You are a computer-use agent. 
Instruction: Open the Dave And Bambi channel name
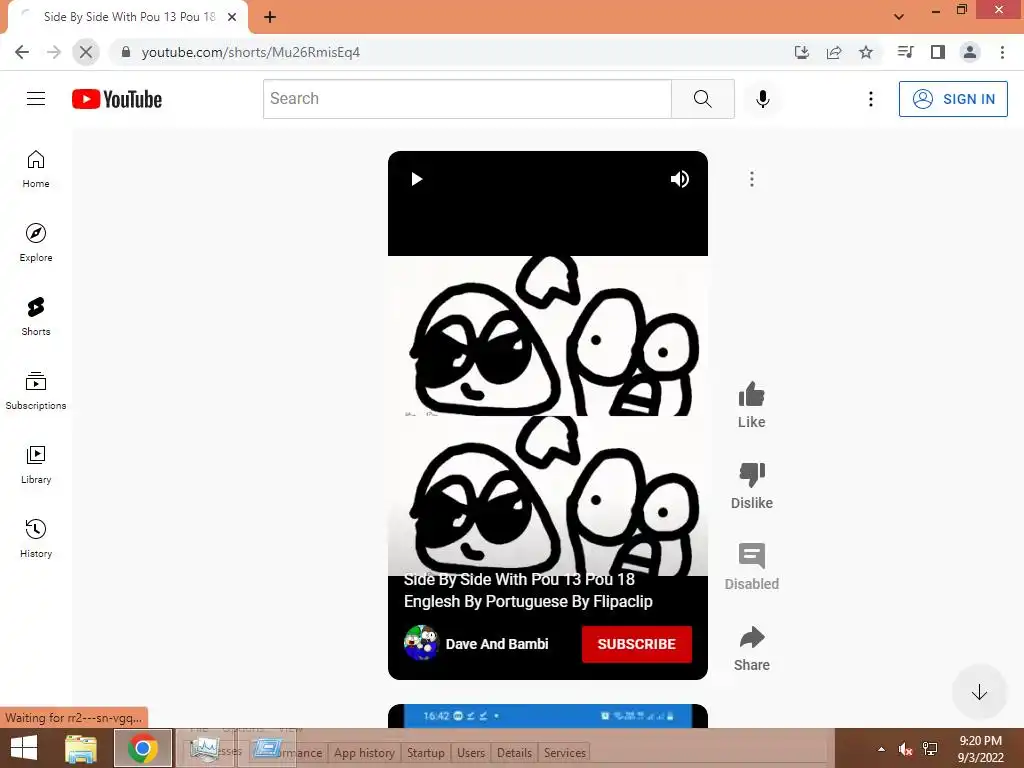coord(497,644)
